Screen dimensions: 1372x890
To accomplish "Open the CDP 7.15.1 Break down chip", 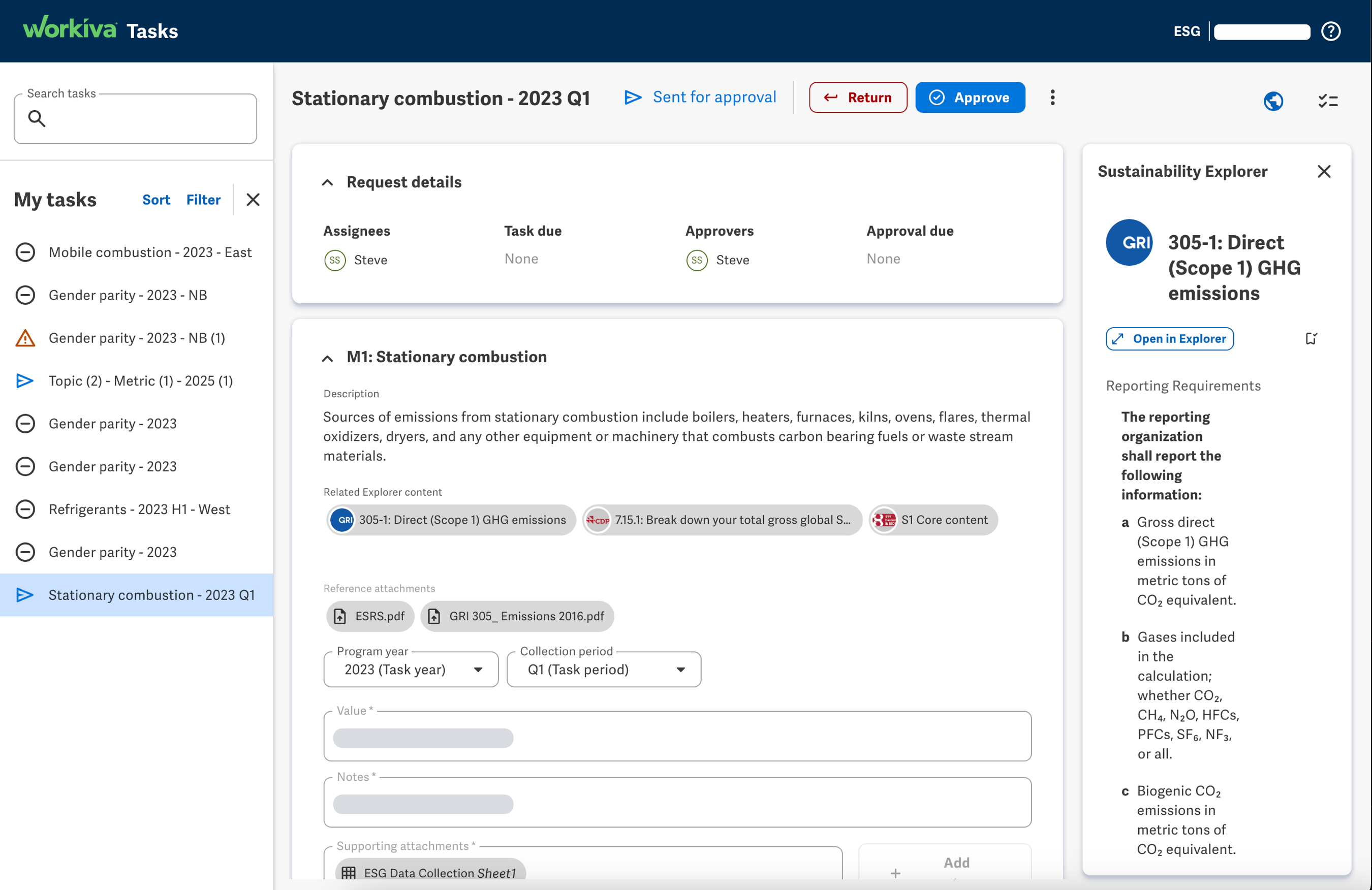I will 722,520.
